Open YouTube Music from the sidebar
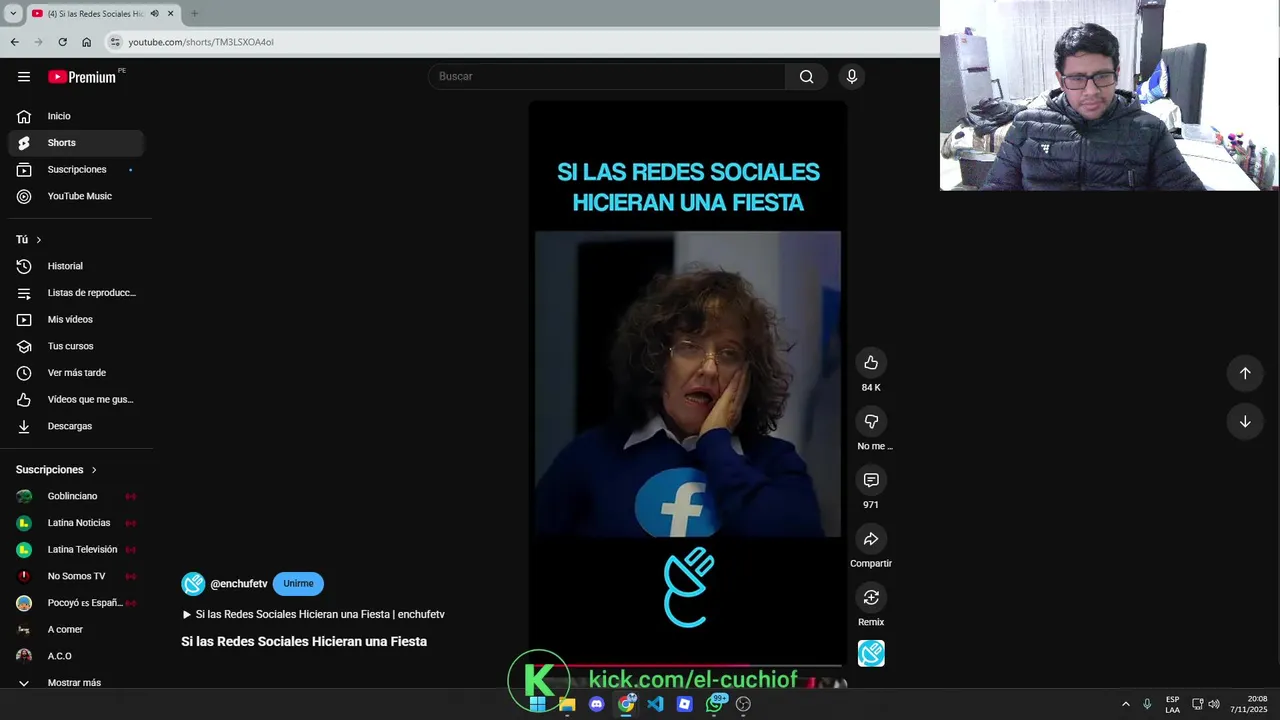 click(x=76, y=196)
